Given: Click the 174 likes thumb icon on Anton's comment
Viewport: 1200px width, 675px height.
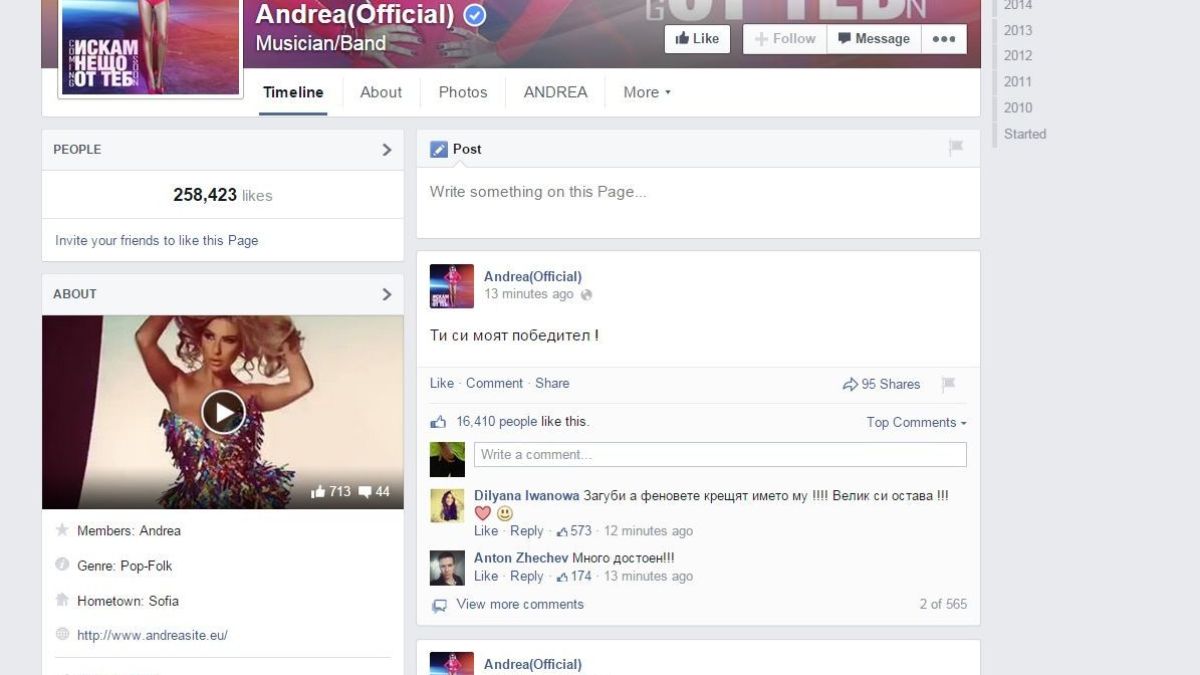Looking at the screenshot, I should point(562,576).
